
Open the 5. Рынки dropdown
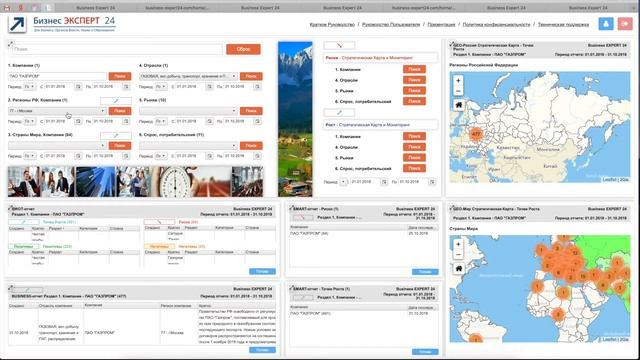(189, 111)
